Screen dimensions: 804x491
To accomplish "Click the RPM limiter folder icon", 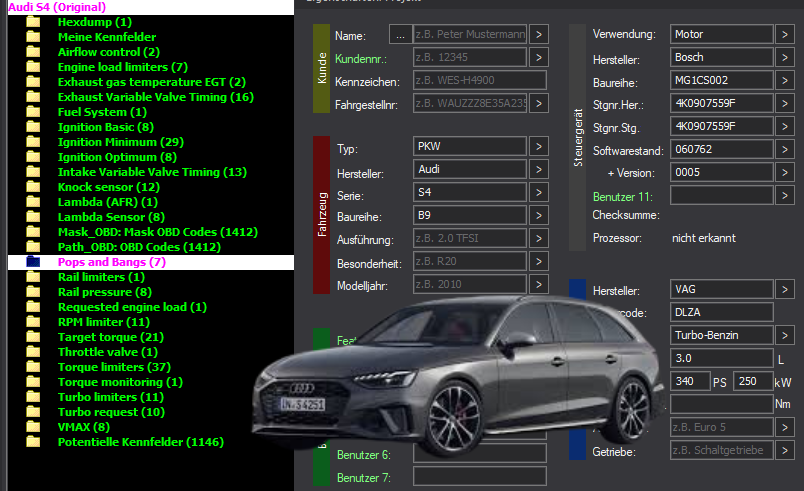I will pyautogui.click(x=33, y=322).
